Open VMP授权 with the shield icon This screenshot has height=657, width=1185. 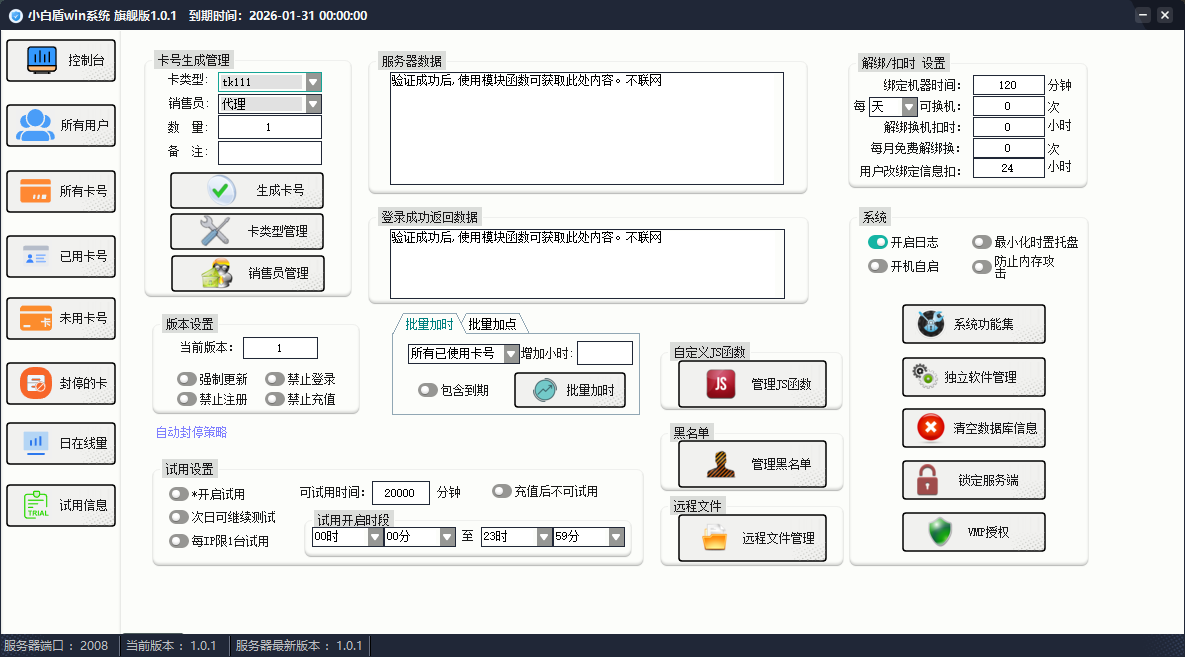pyautogui.click(x=973, y=532)
